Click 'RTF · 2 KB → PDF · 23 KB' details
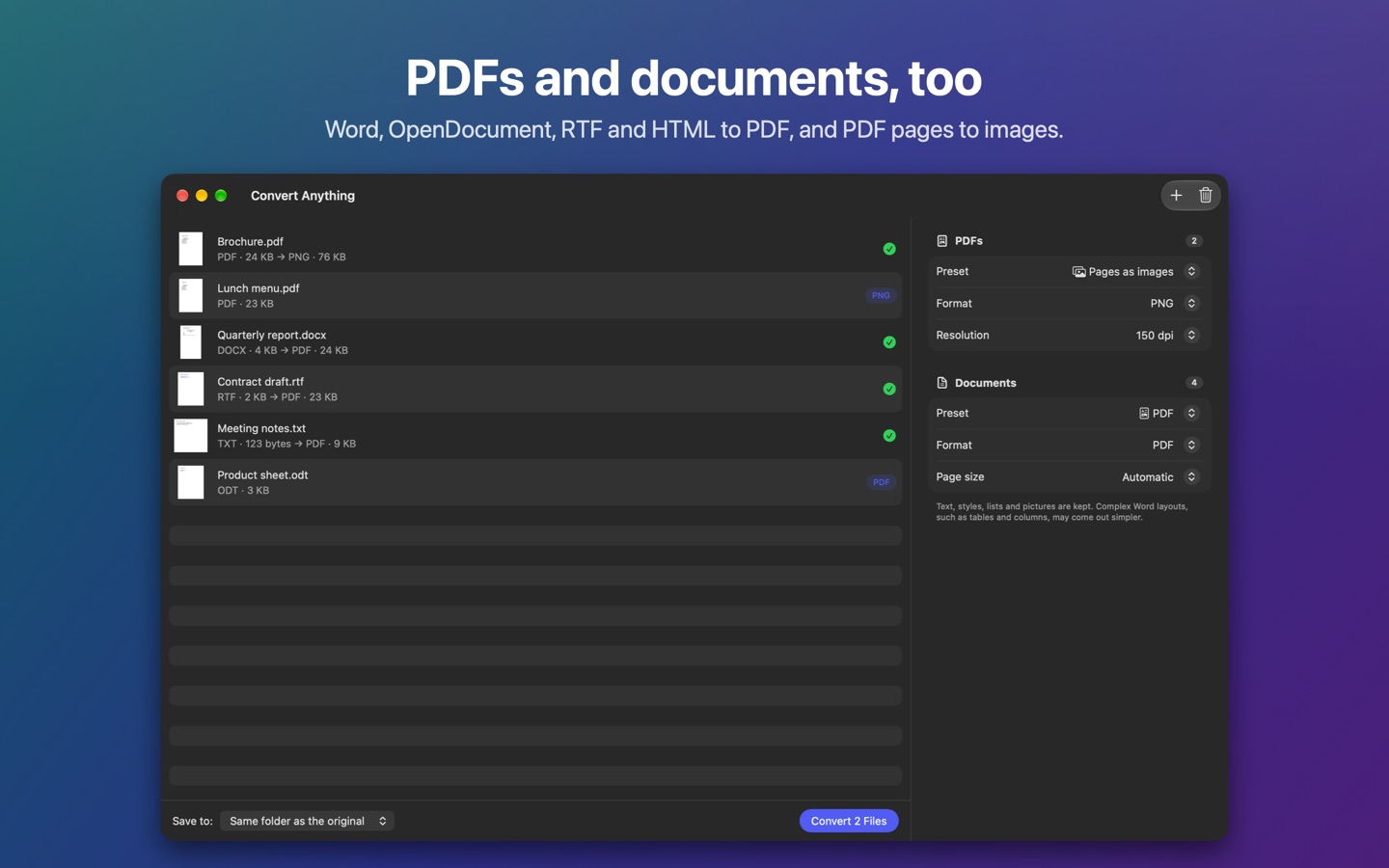 point(278,397)
